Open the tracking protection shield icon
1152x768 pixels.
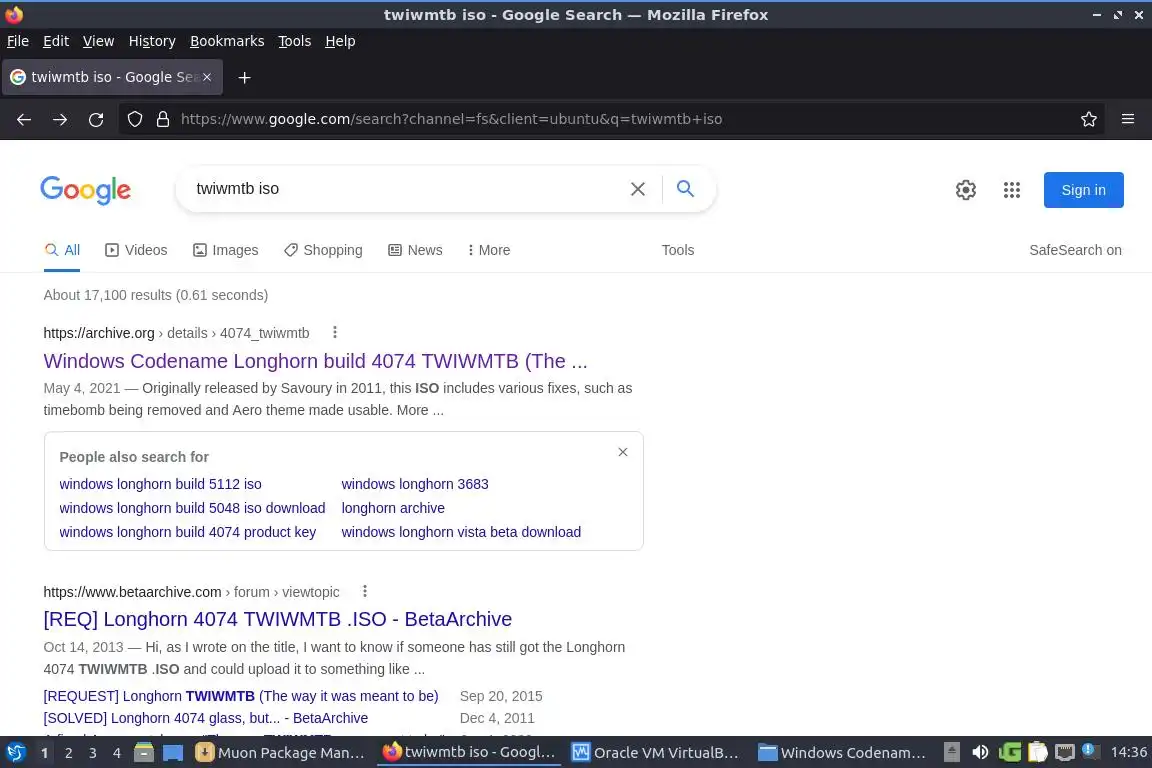(134, 119)
